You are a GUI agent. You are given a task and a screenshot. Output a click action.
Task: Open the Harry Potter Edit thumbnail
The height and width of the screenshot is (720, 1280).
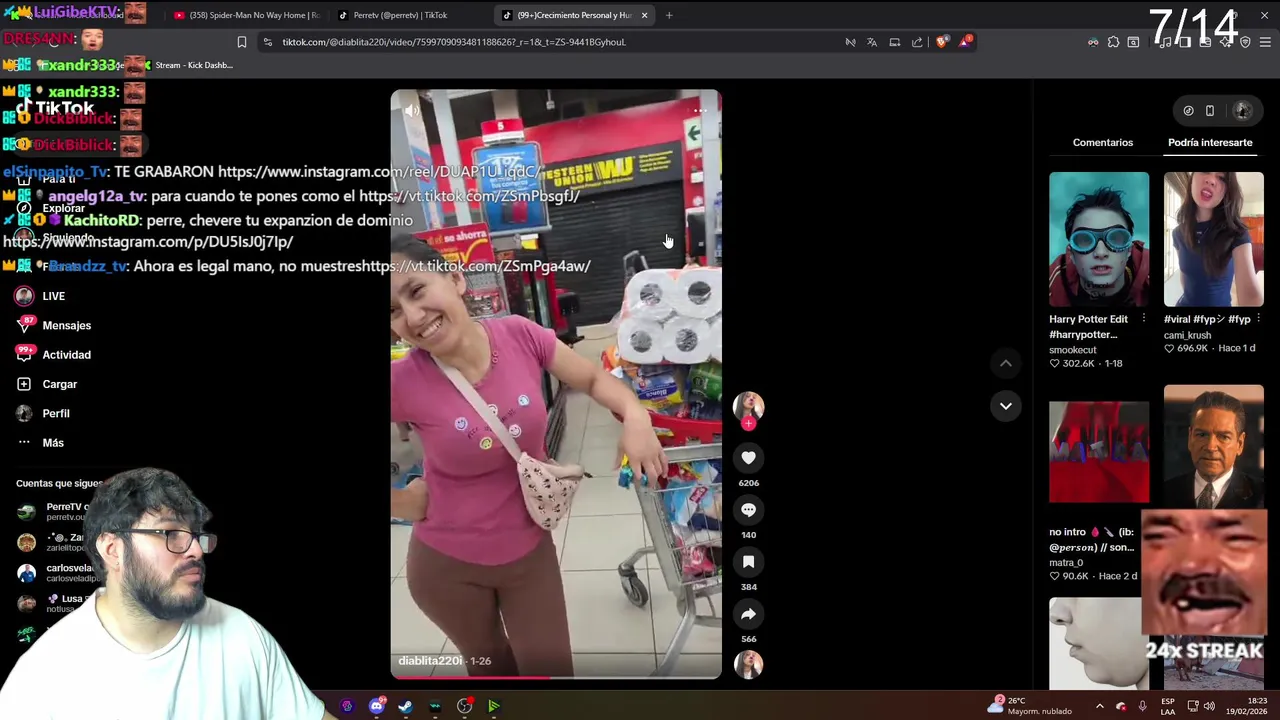(x=1099, y=239)
